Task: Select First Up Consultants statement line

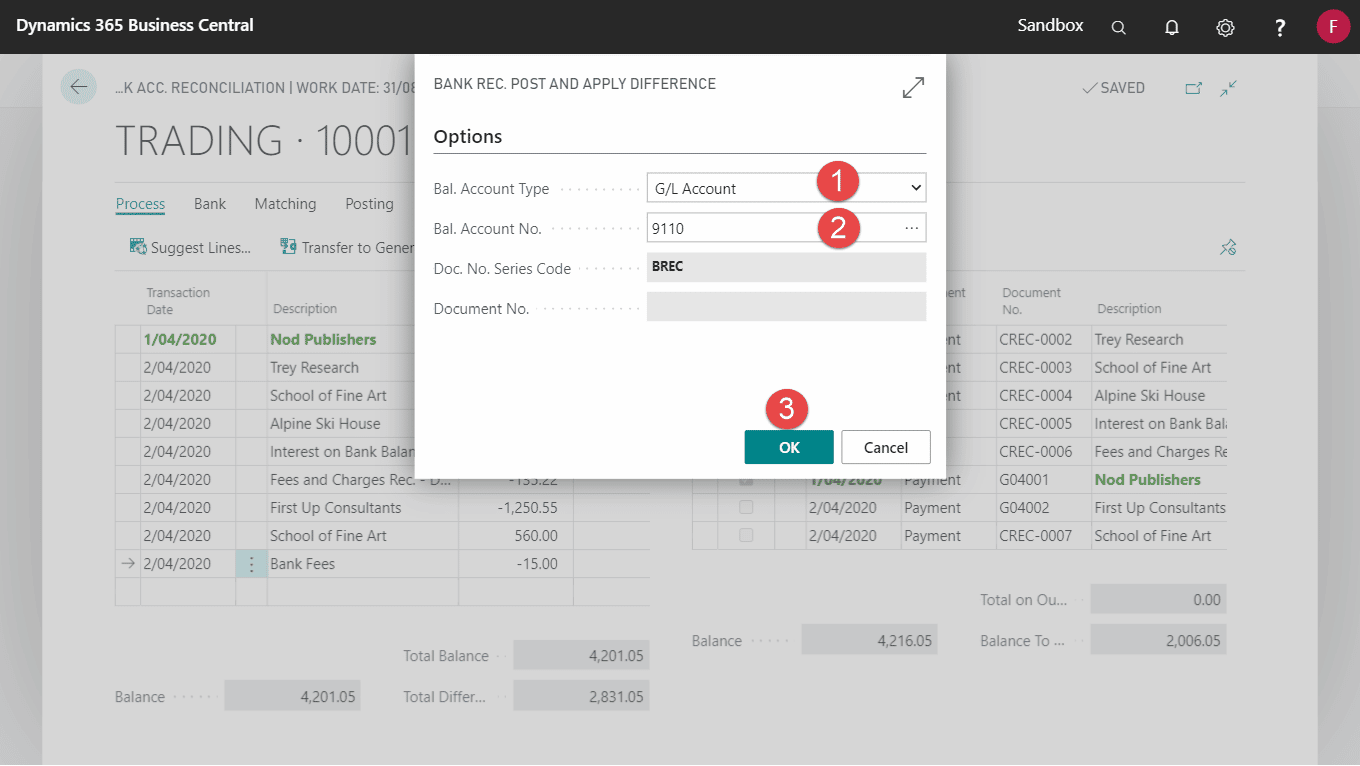Action: 335,508
